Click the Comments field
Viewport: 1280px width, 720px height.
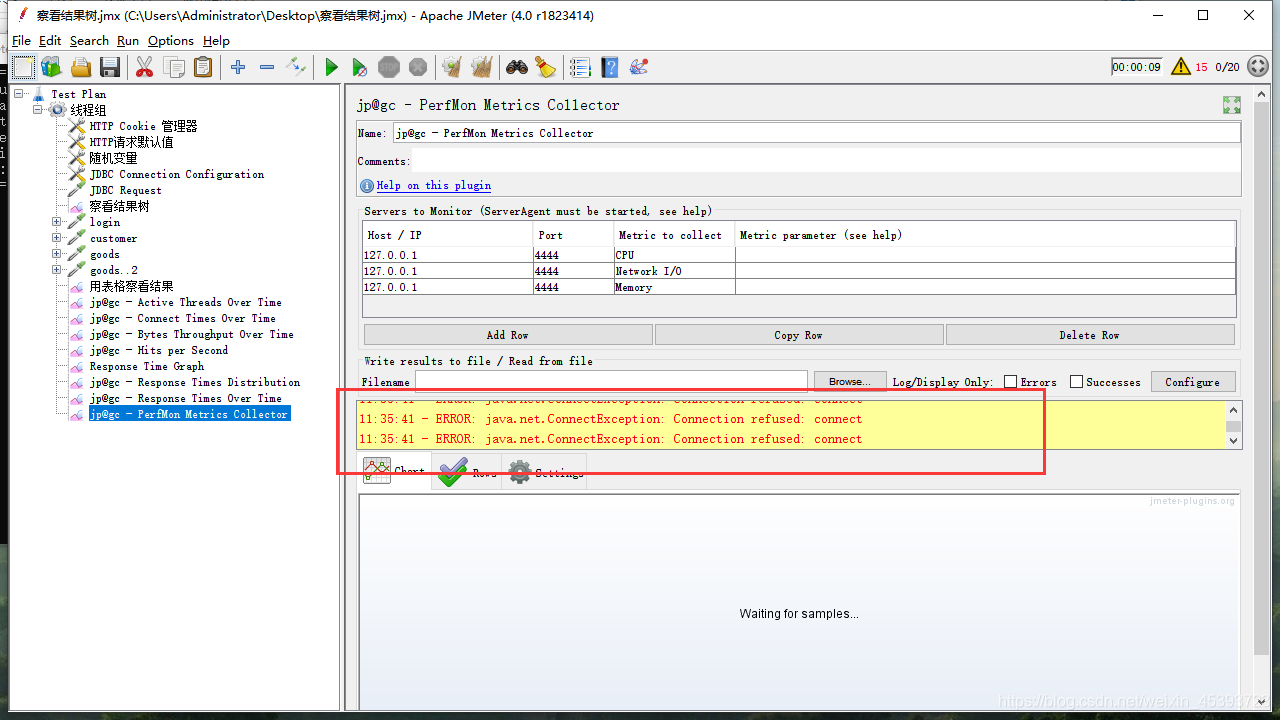[x=826, y=161]
